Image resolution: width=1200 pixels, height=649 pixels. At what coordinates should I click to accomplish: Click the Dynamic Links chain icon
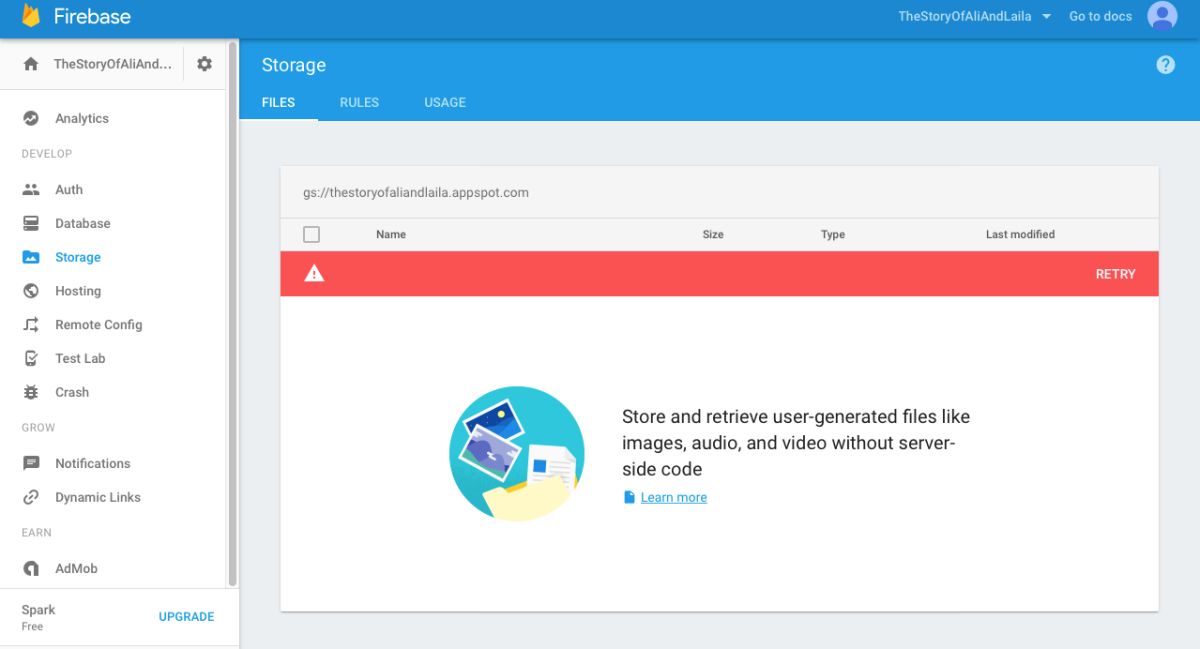[31, 497]
